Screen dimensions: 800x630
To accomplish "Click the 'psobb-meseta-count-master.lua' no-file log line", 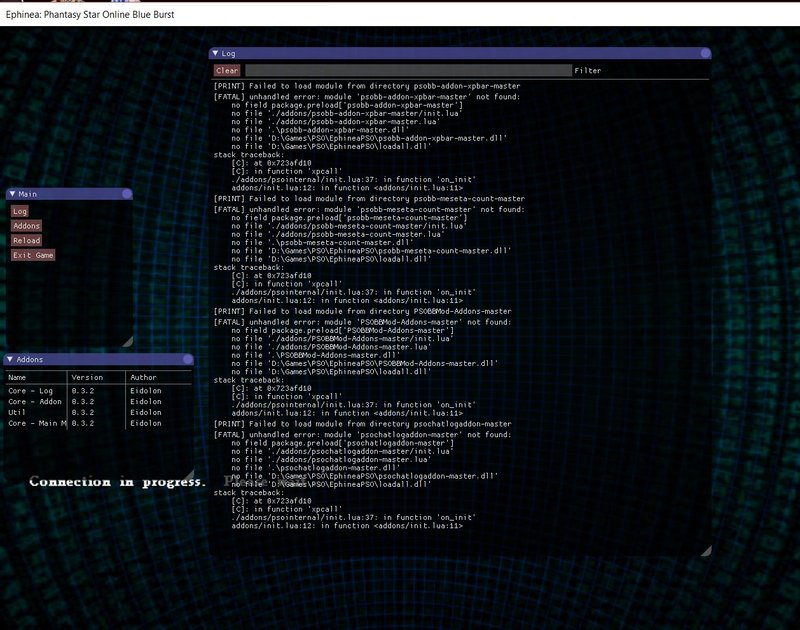I will pos(337,234).
